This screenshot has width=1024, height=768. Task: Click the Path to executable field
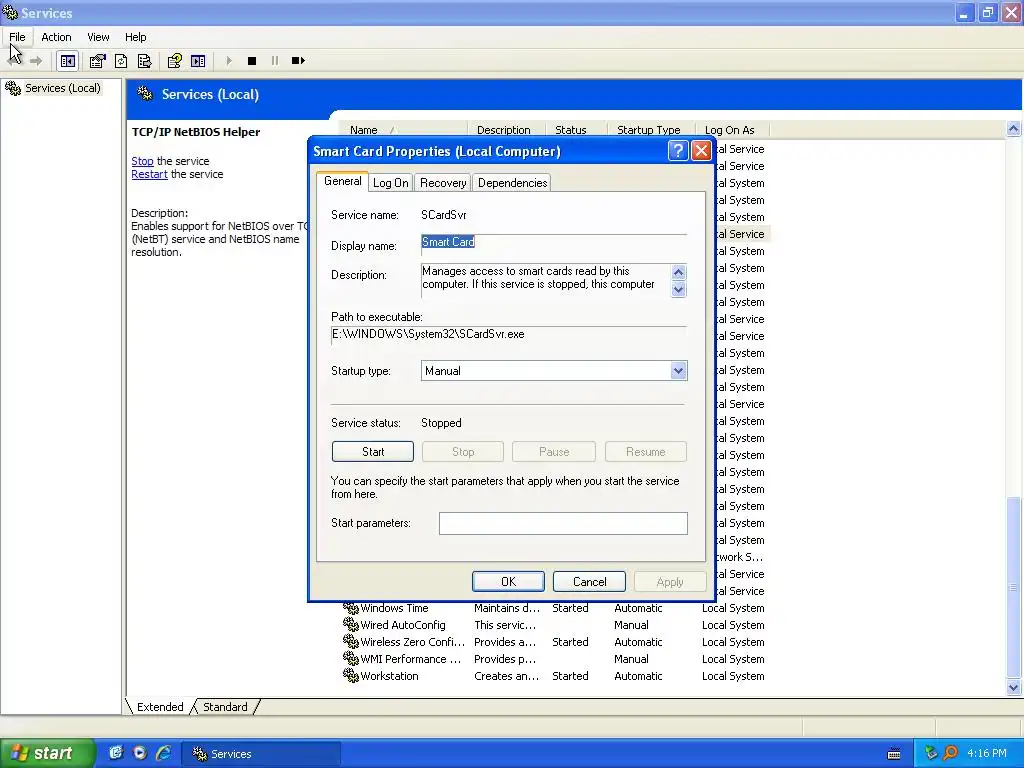[509, 334]
